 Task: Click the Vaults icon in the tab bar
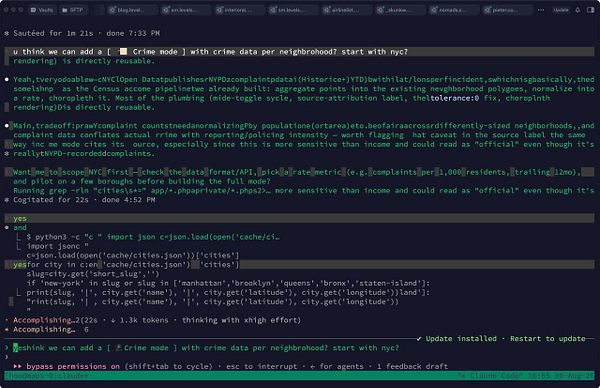tap(34, 10)
